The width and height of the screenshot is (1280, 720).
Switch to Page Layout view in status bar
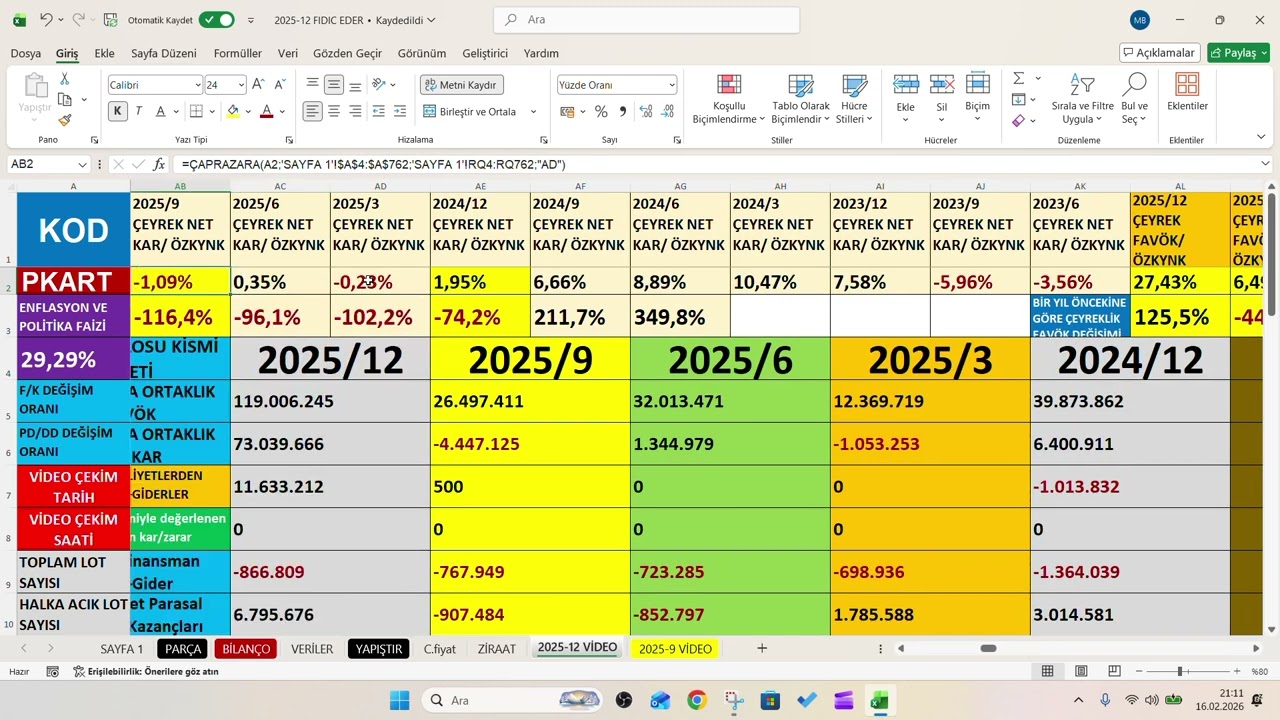tap(1081, 671)
